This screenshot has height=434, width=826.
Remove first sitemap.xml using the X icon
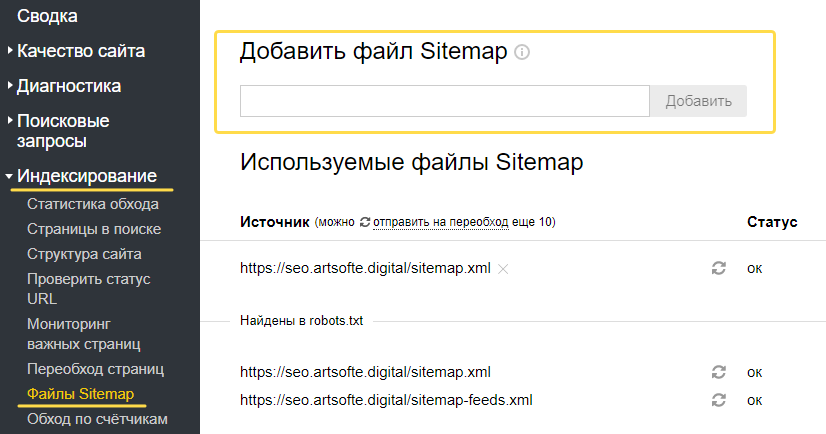point(503,268)
